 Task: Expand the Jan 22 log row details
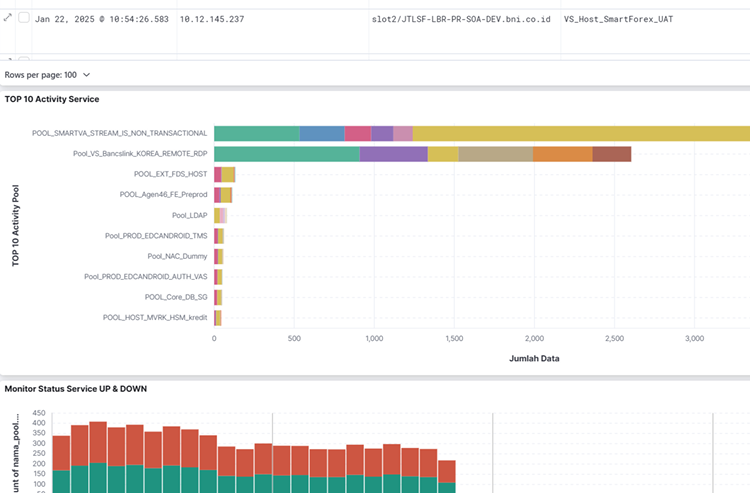point(8,17)
